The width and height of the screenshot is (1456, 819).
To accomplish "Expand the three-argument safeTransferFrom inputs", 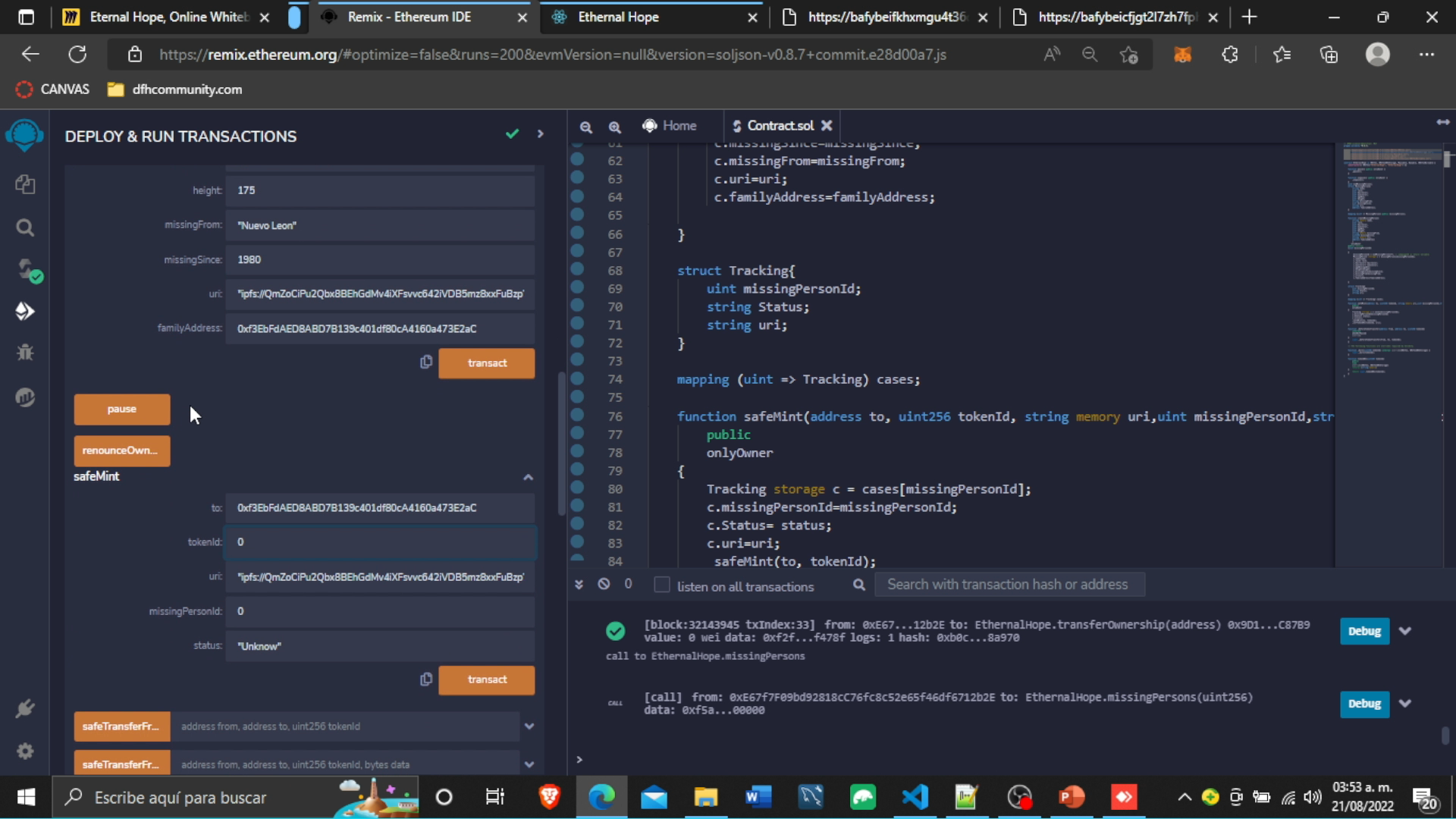I will 529,726.
